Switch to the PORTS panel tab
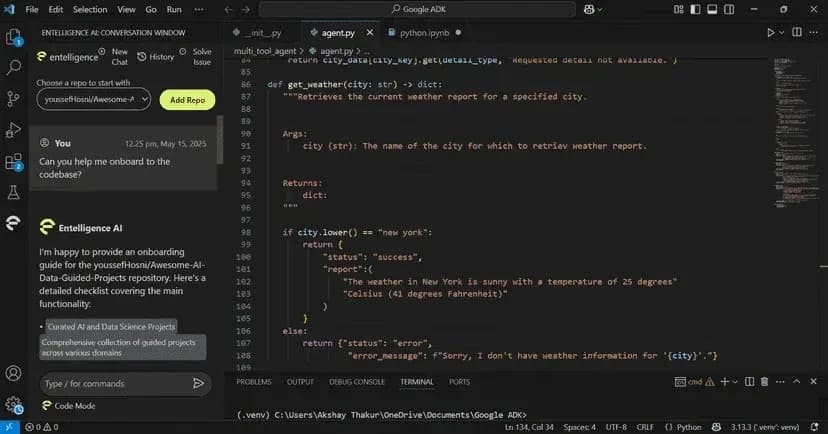Screen dimensions: 828x434 (x=459, y=382)
